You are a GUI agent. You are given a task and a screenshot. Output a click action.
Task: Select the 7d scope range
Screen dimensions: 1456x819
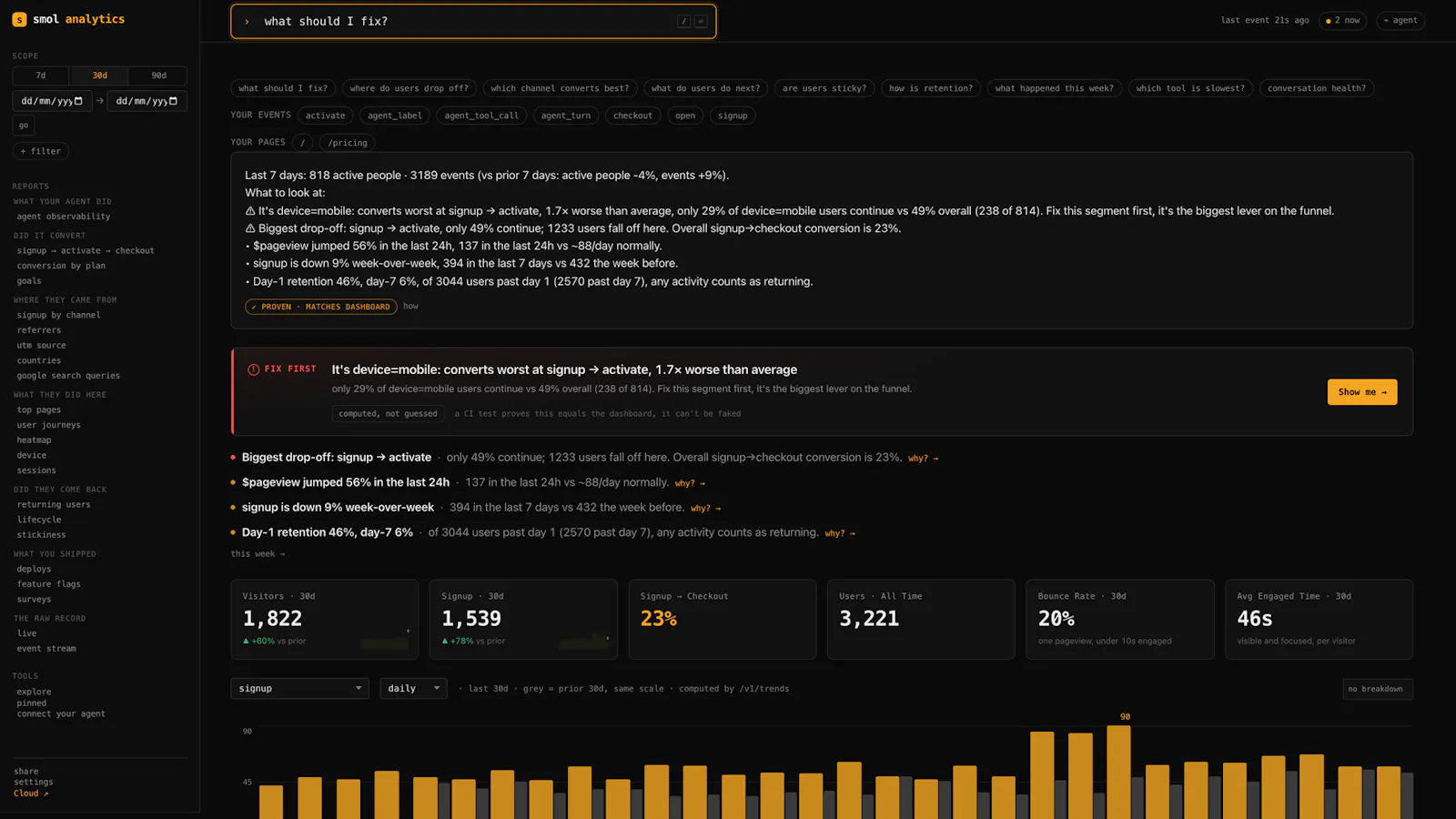tap(41, 76)
